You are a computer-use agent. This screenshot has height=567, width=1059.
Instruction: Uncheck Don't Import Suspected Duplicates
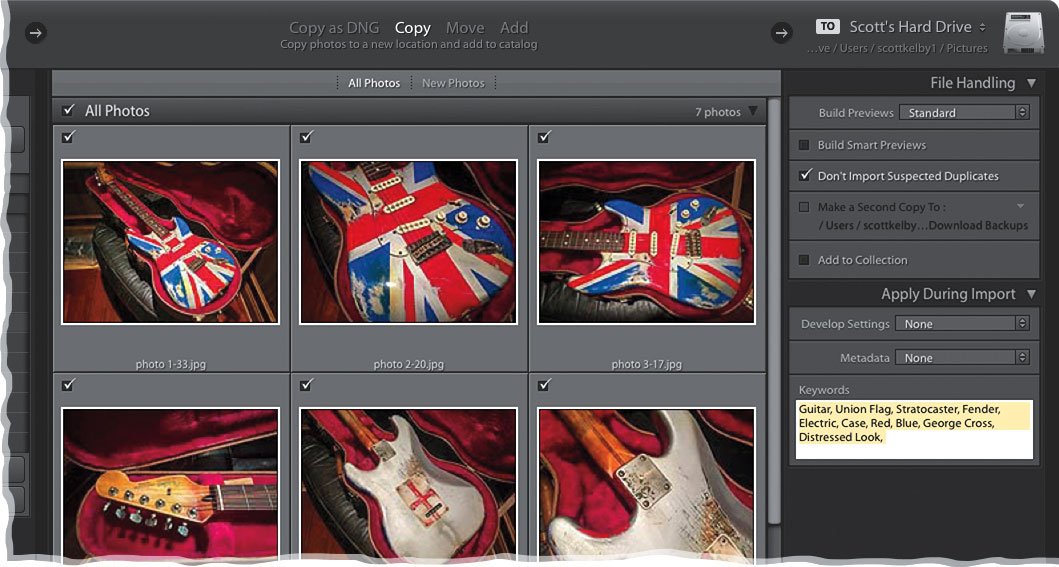pos(804,176)
